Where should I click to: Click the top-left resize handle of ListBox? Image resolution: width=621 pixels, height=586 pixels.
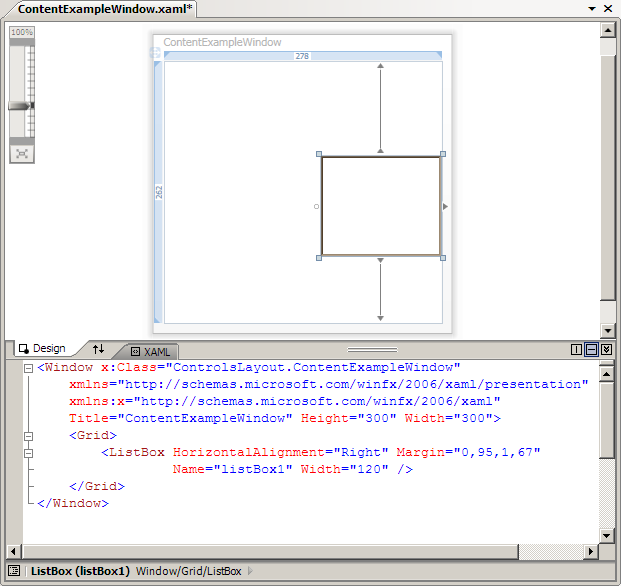pyautogui.click(x=319, y=154)
